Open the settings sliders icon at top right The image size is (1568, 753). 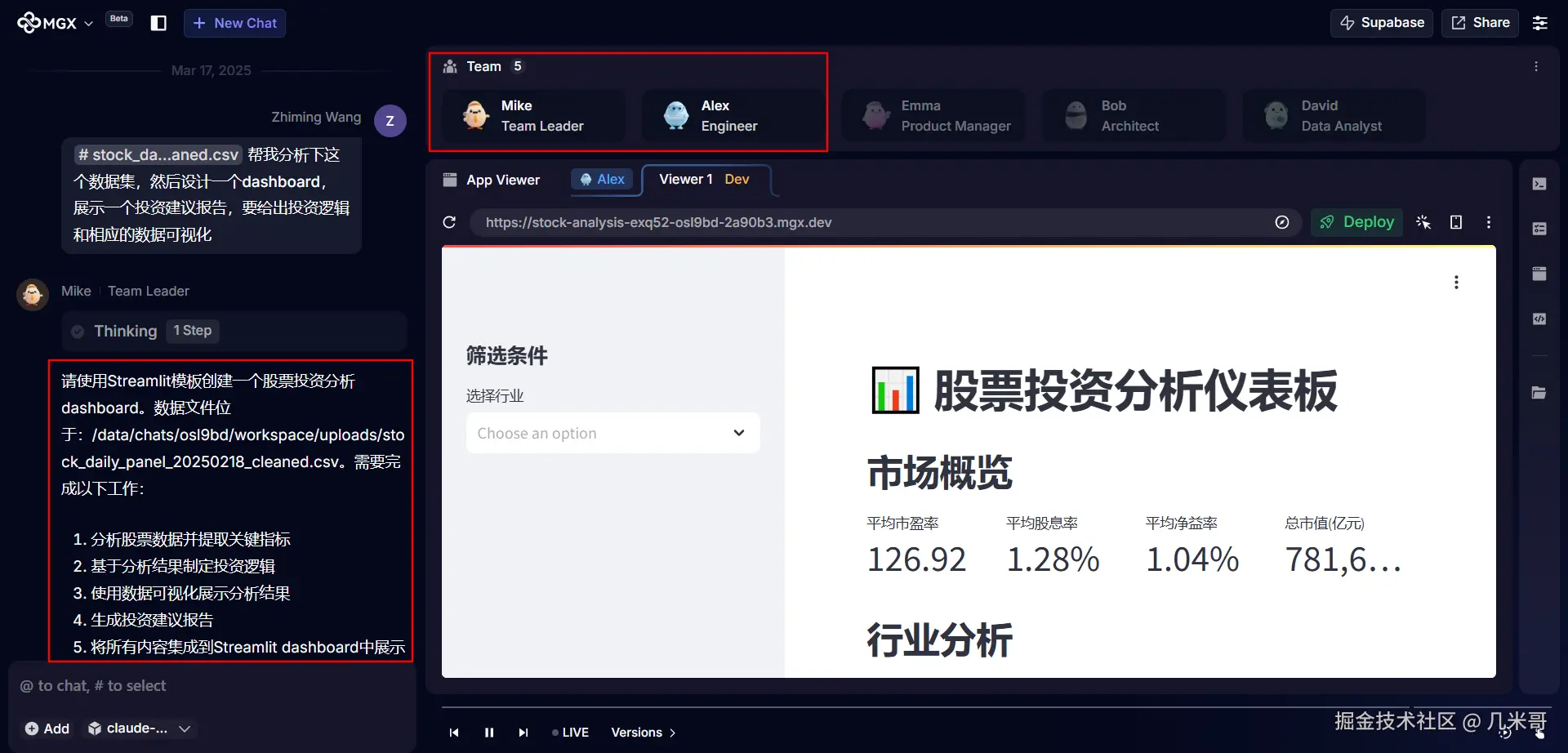tap(1541, 22)
